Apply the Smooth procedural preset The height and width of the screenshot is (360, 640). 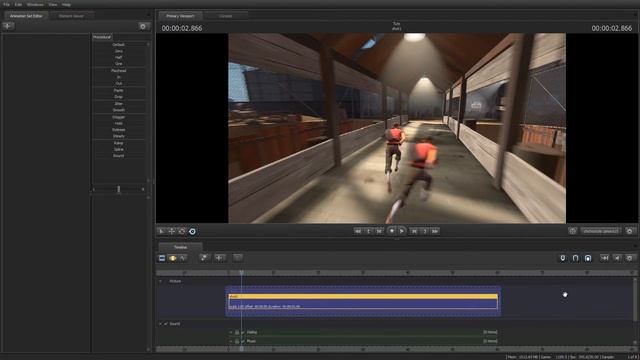[x=118, y=110]
